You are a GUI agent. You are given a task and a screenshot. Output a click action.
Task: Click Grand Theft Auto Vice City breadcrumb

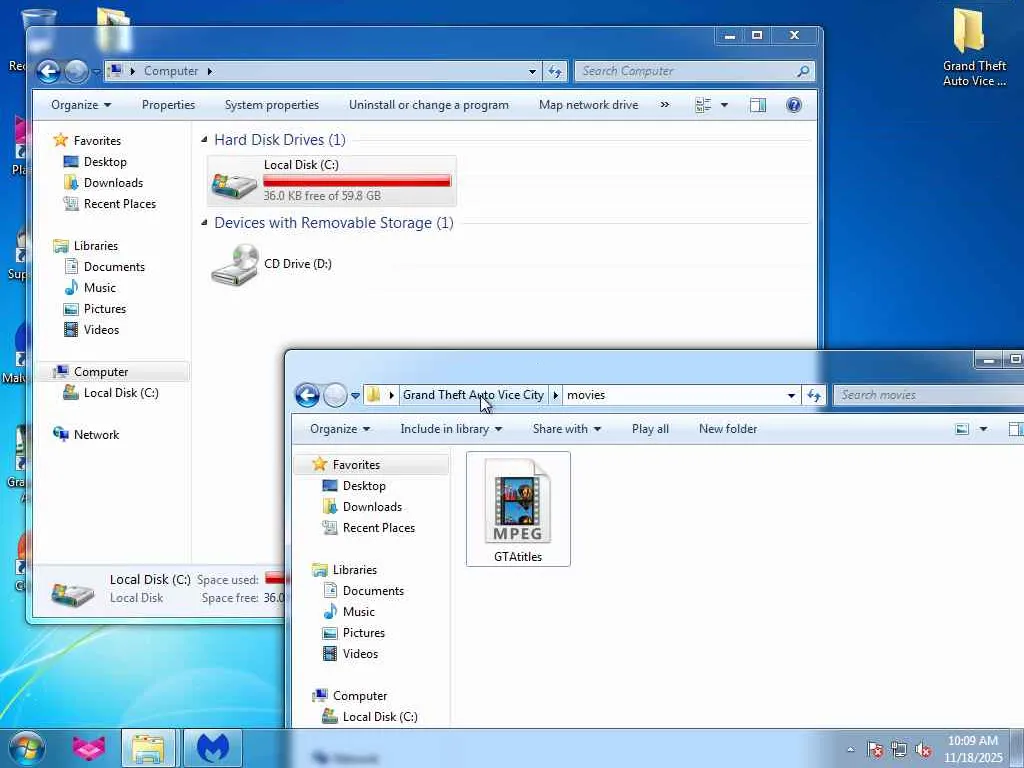[x=473, y=395]
